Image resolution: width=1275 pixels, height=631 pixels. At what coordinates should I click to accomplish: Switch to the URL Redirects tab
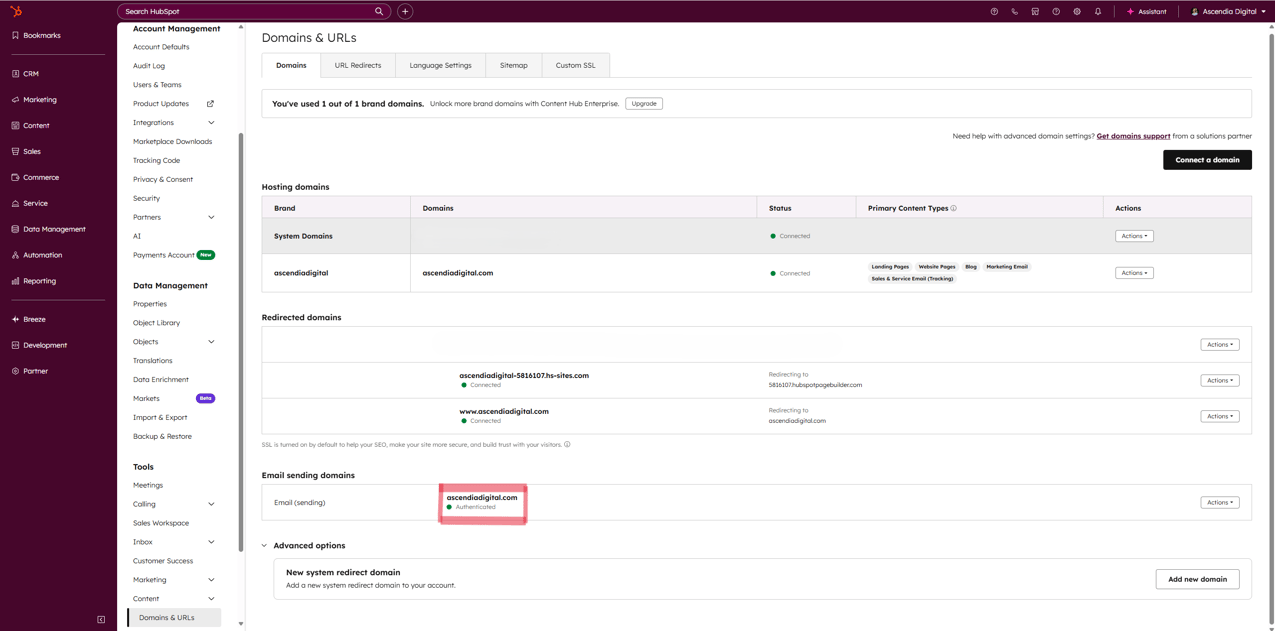(357, 65)
